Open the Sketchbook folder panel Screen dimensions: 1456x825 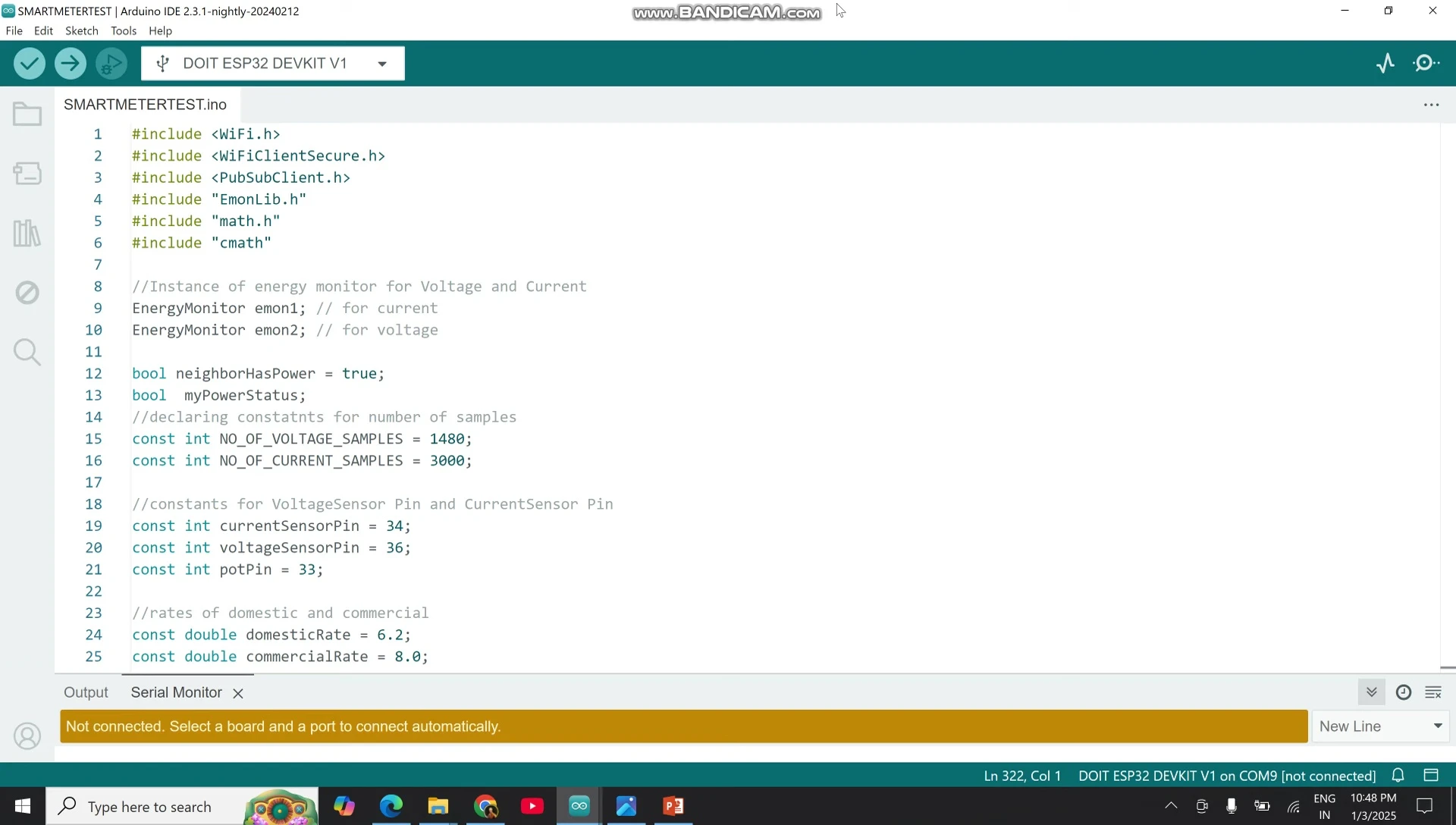coord(27,114)
